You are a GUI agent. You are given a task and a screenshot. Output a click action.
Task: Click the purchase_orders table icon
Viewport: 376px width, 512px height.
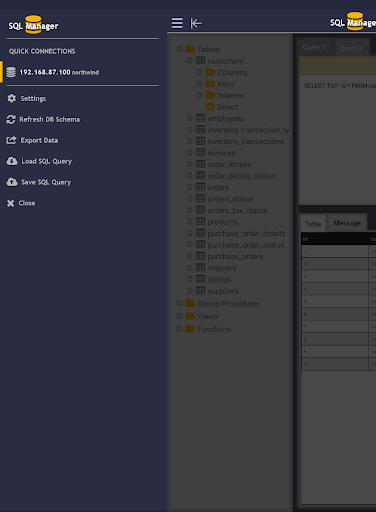pos(200,256)
